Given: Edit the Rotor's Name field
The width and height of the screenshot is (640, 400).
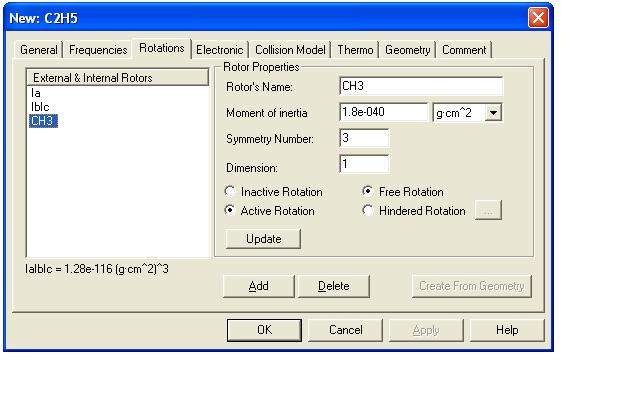Looking at the screenshot, I should (421, 86).
